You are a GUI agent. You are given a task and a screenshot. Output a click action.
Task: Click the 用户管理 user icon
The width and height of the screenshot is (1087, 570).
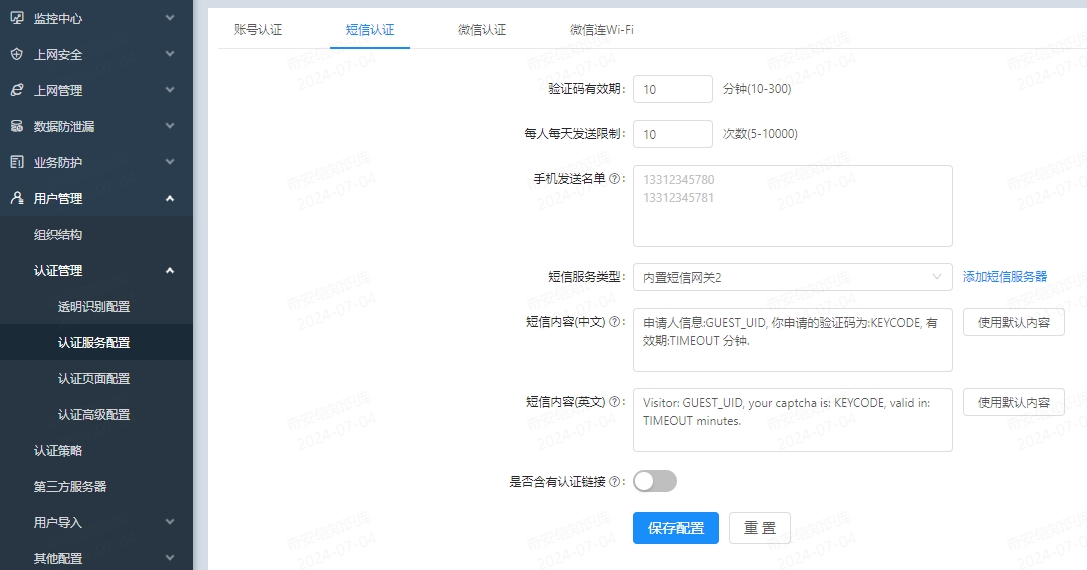tap(16, 198)
